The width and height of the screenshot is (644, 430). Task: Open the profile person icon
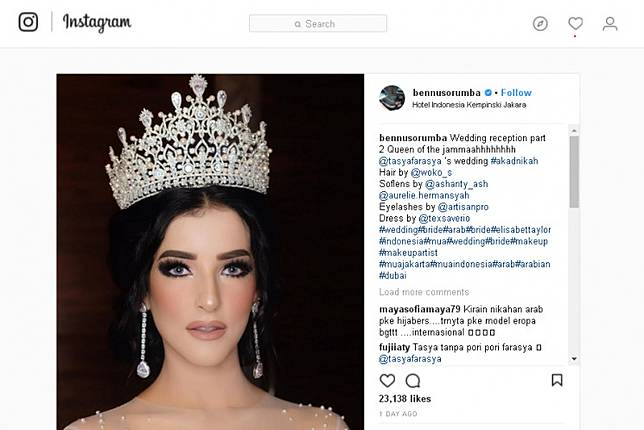pyautogui.click(x=610, y=24)
